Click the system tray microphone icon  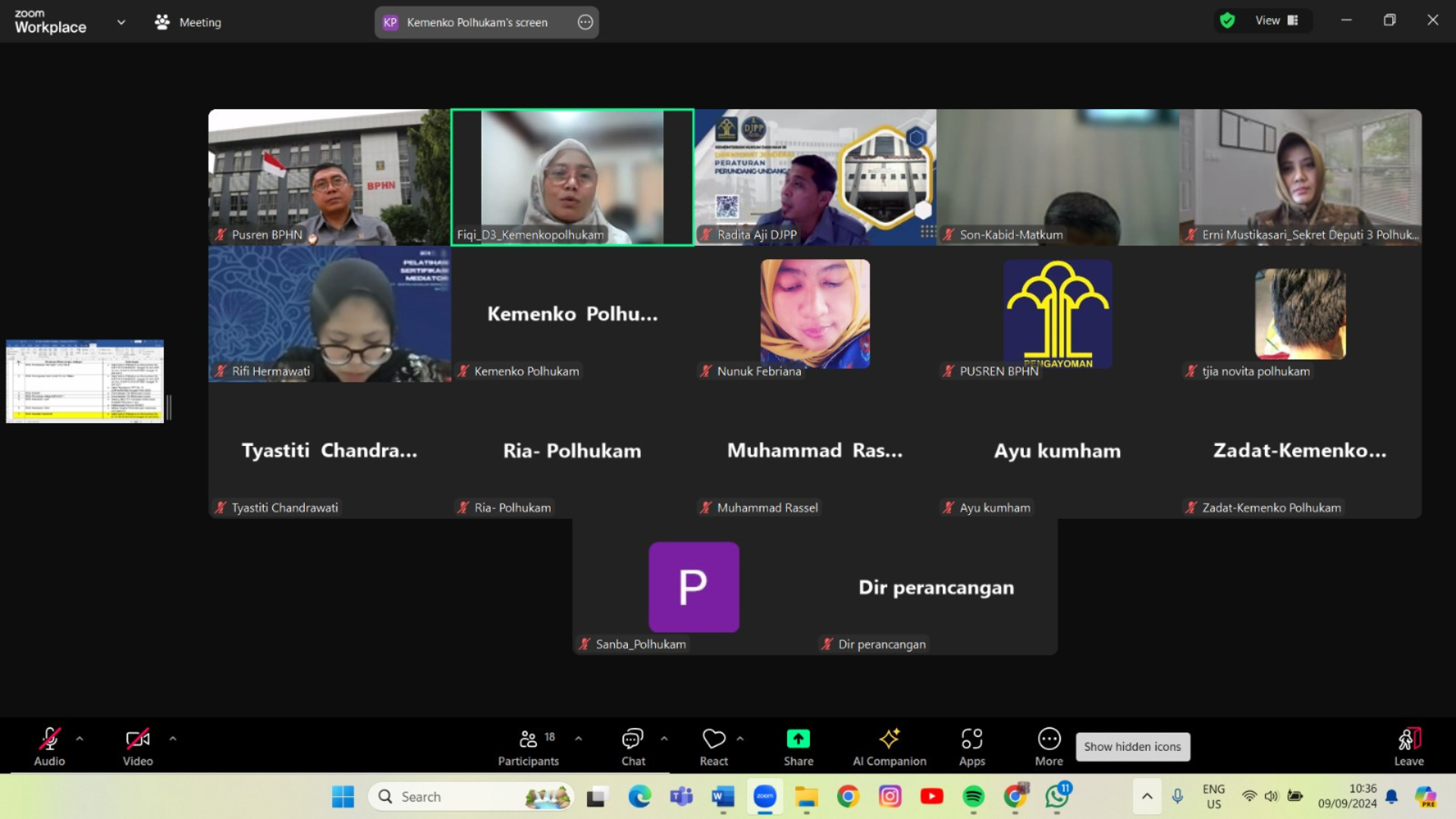click(x=1177, y=796)
